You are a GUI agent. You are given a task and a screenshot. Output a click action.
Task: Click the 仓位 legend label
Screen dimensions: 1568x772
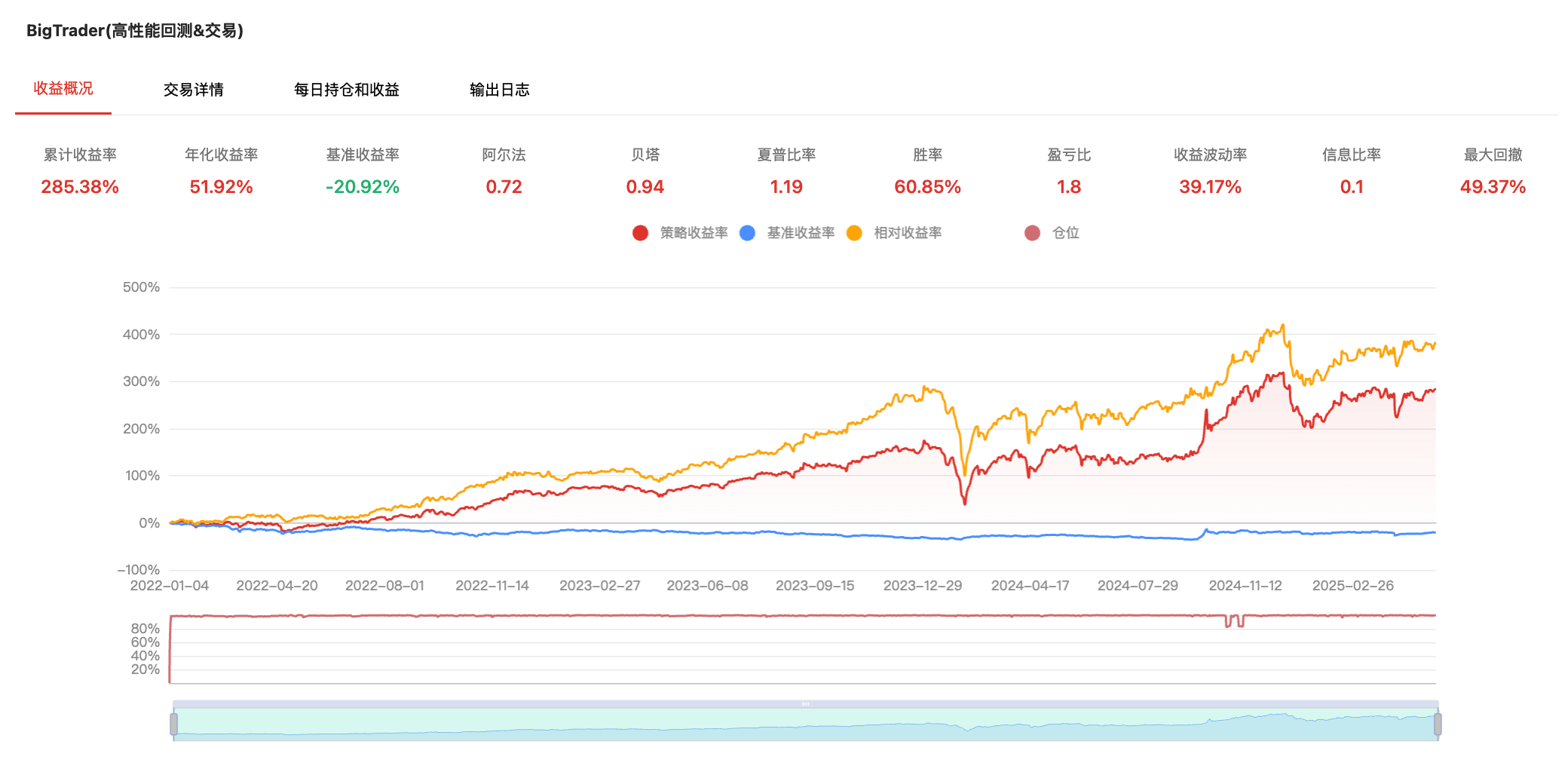tap(1065, 233)
